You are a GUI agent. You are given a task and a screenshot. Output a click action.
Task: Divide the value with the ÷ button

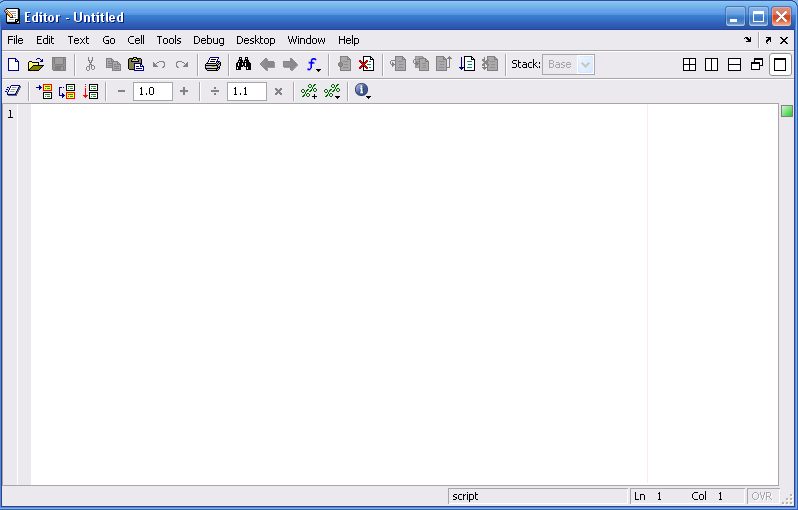click(215, 92)
